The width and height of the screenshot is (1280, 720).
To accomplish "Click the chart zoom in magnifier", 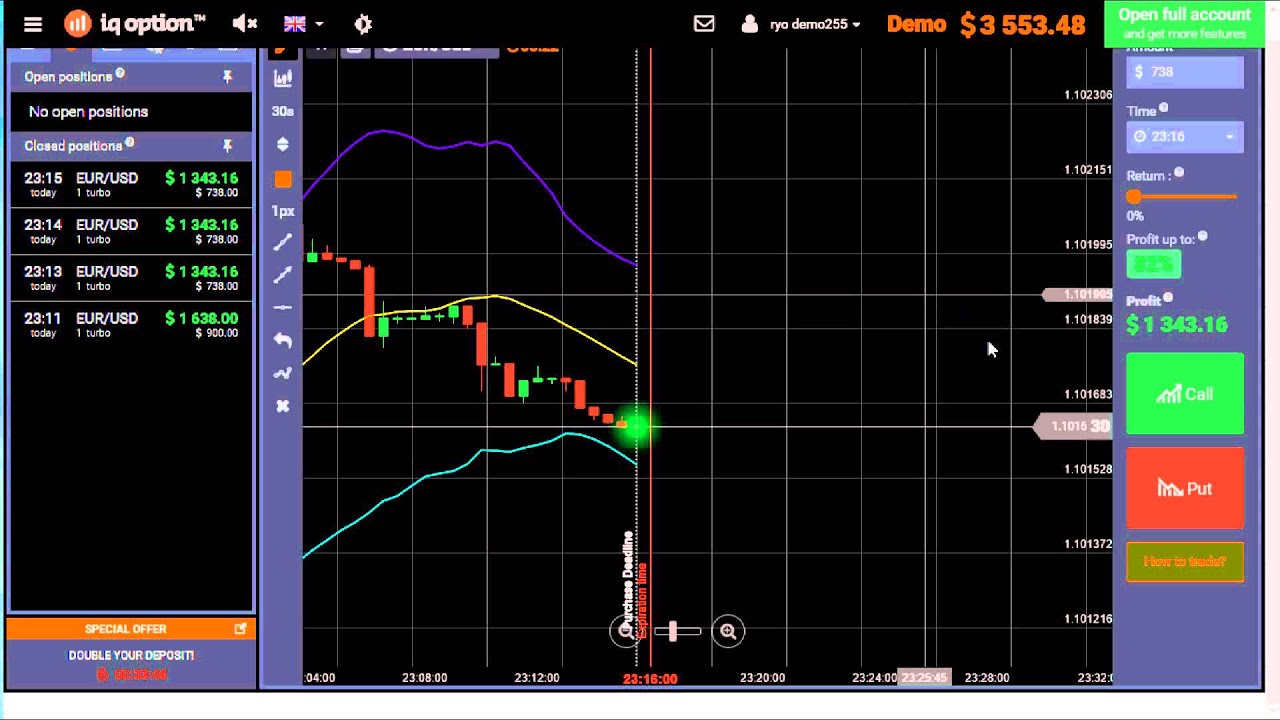I will click(x=728, y=631).
